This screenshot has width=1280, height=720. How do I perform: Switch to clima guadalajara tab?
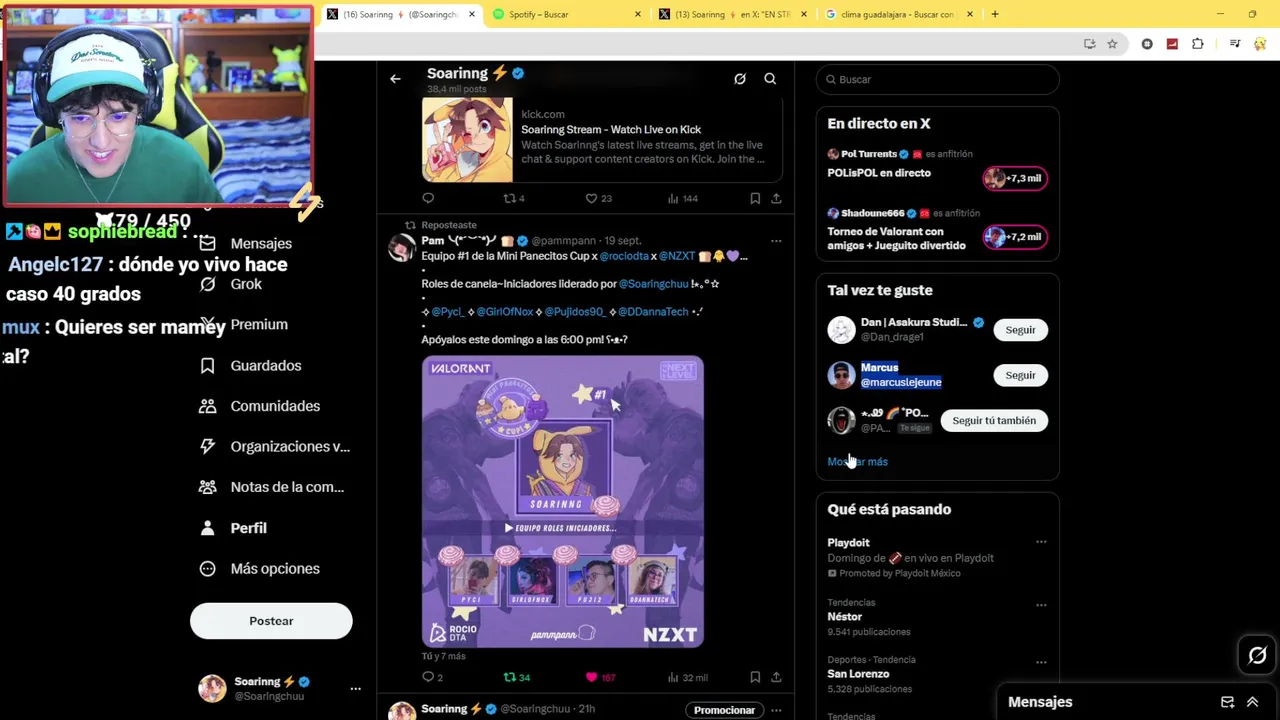click(898, 14)
